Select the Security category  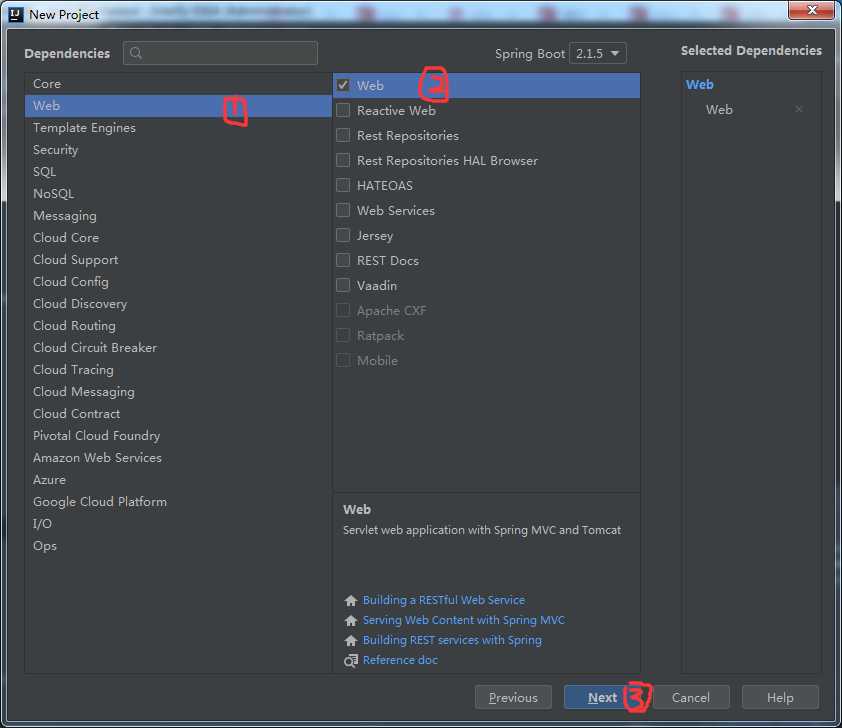point(178,150)
